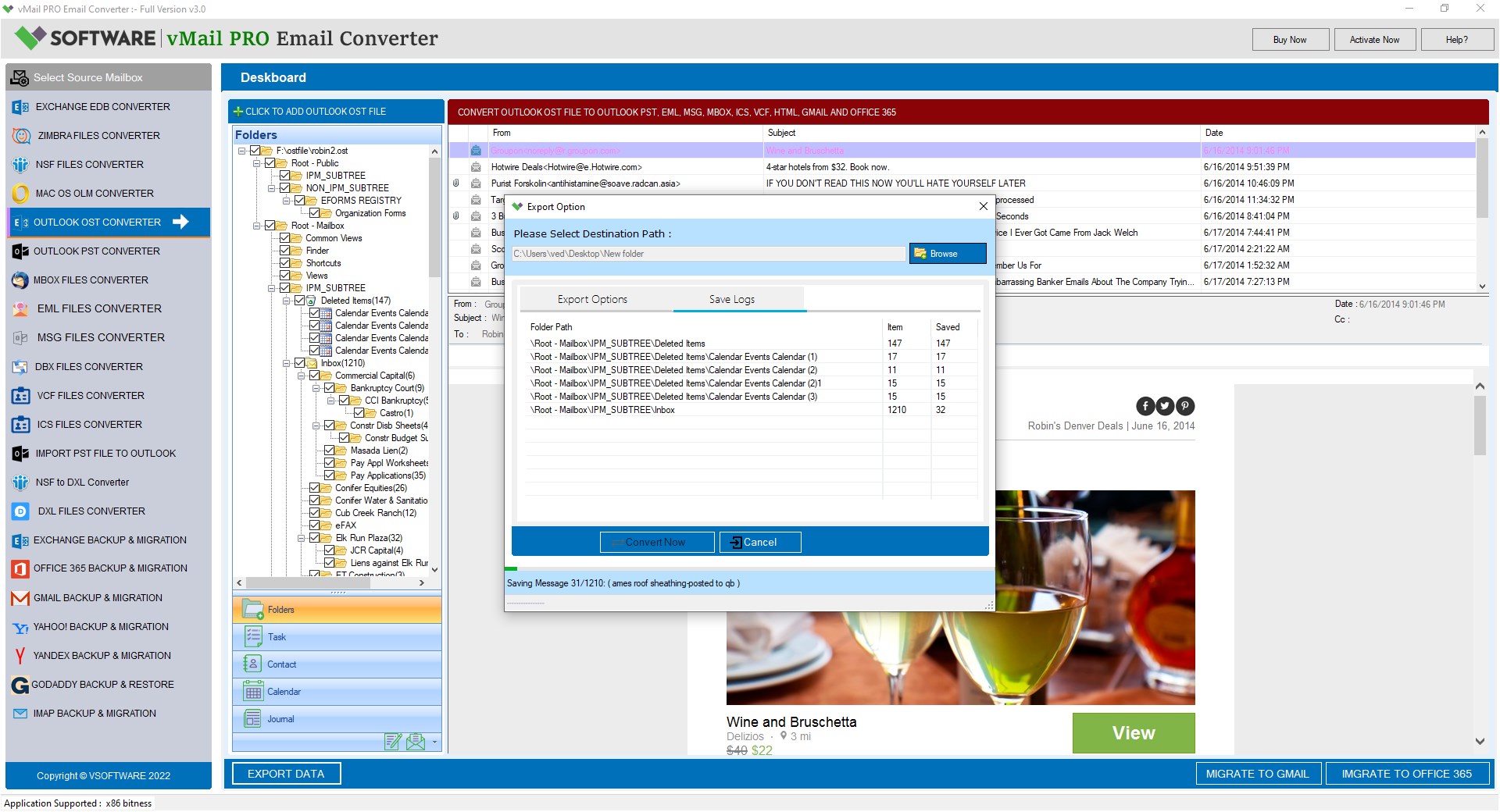This screenshot has height=812, width=1500.
Task: Click the notes icon with pencil below Journal
Action: pyautogui.click(x=393, y=742)
